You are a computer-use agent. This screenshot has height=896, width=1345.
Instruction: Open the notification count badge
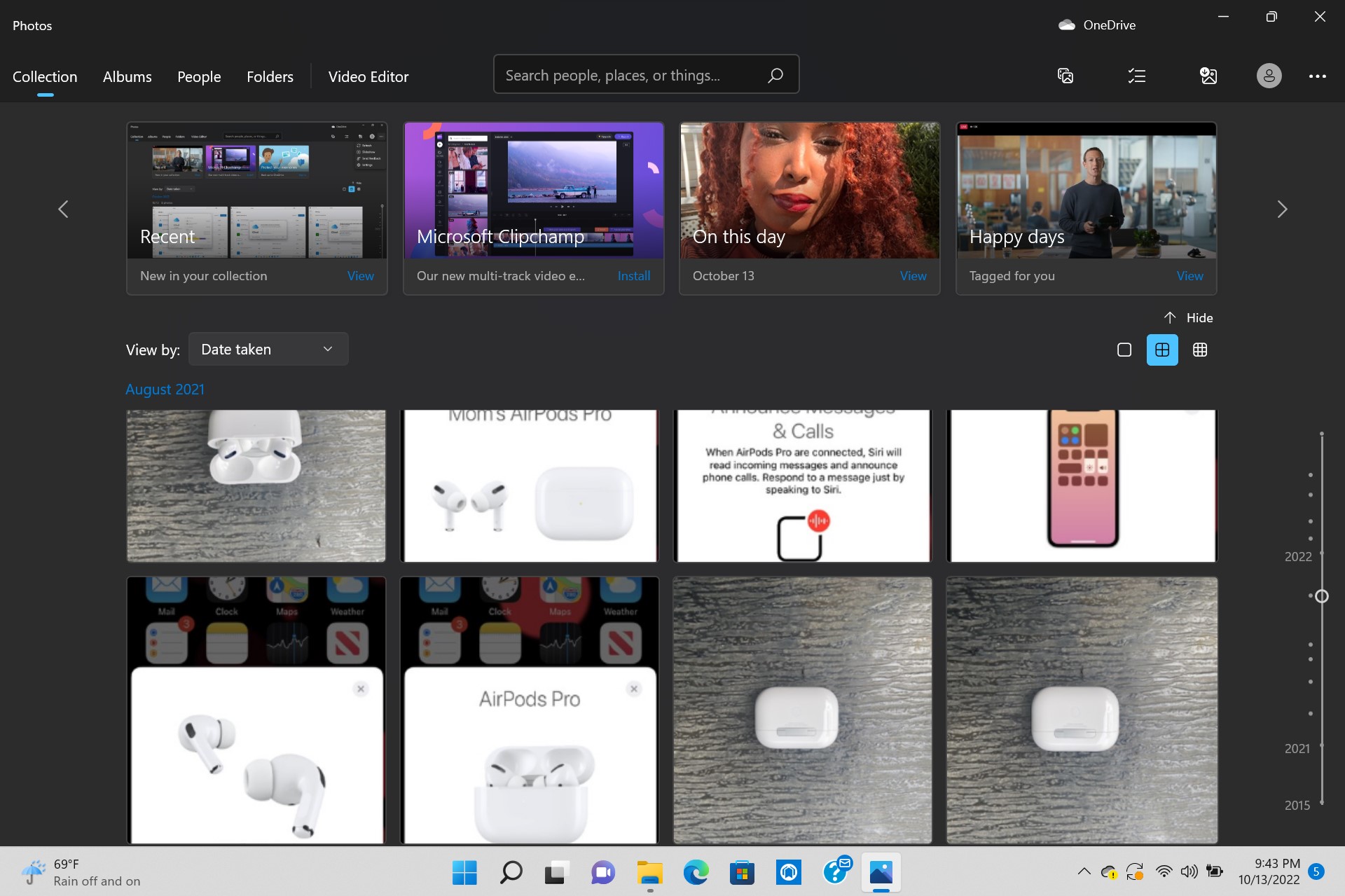coord(1316,871)
